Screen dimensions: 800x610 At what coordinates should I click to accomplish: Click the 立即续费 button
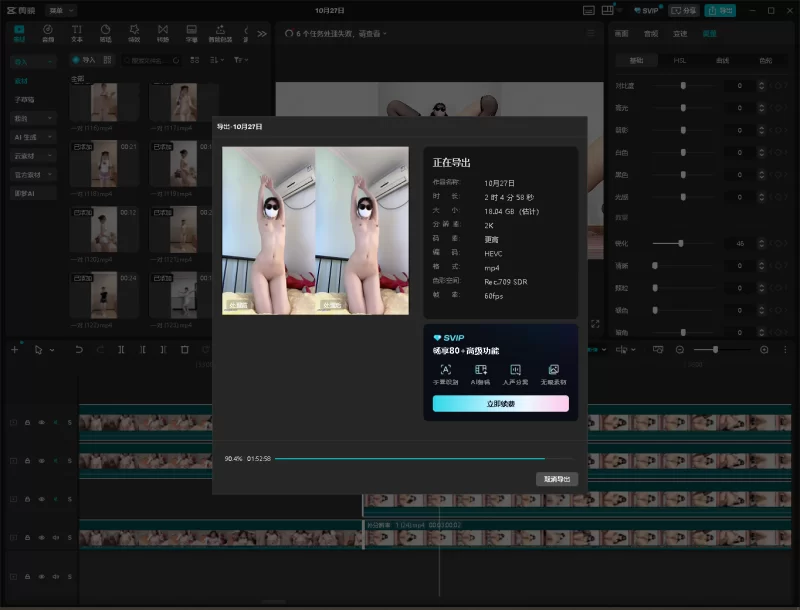500,403
